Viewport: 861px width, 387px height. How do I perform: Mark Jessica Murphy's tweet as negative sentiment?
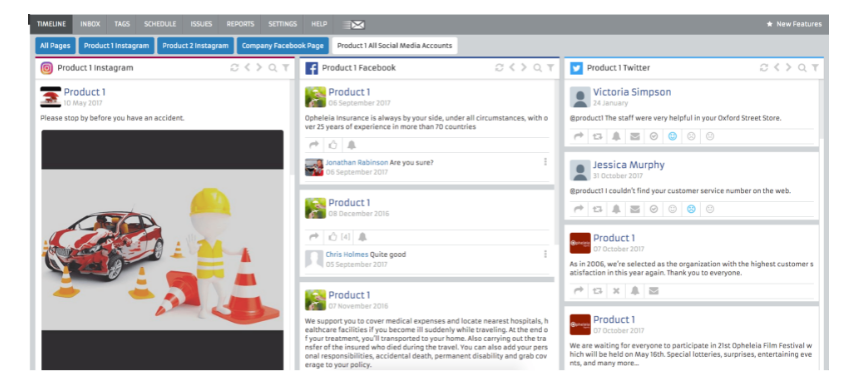coord(691,209)
